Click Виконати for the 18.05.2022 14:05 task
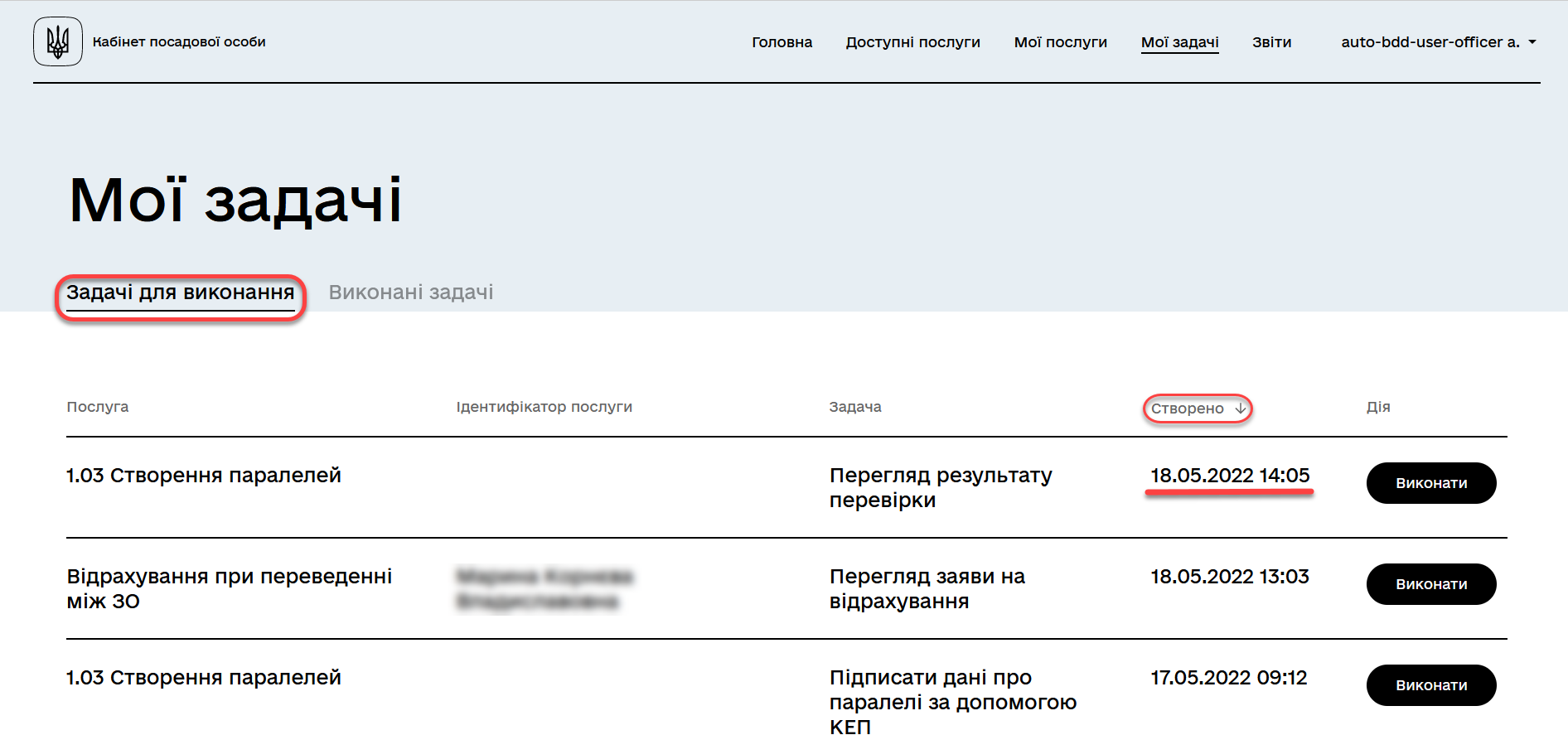The width and height of the screenshot is (1568, 735). tap(1431, 483)
